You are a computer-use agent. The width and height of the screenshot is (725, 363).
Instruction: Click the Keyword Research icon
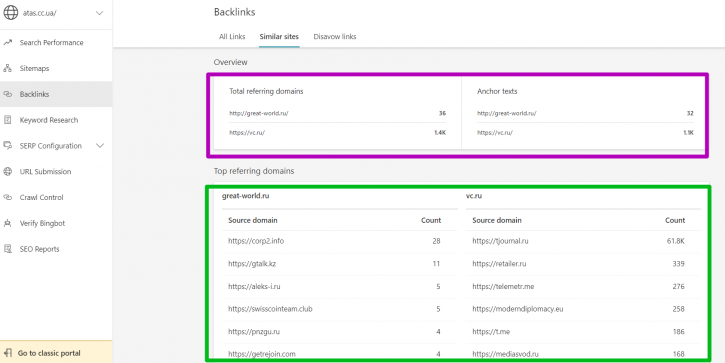pyautogui.click(x=7, y=120)
